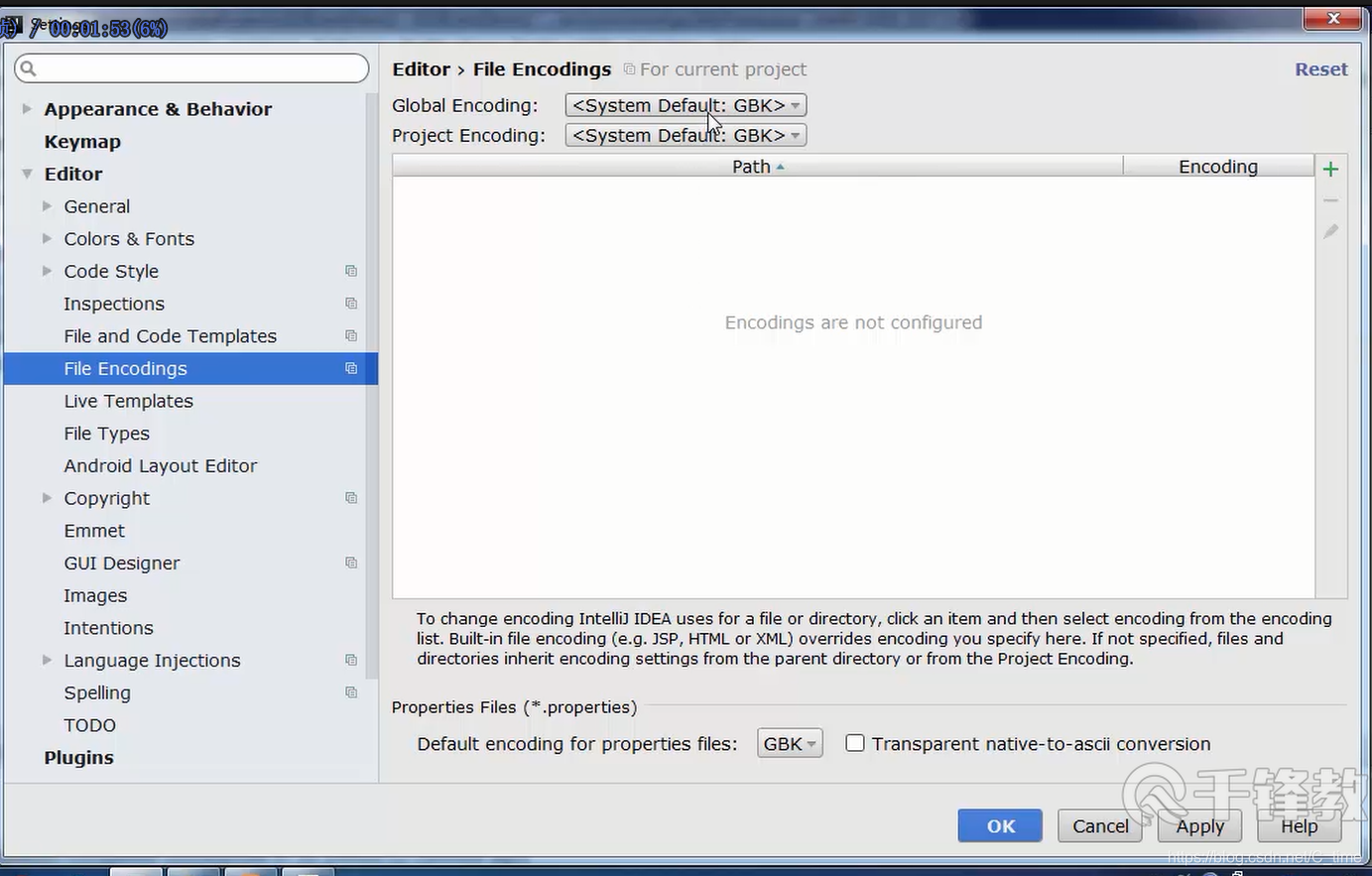Click project icon next to Spelling
The image size is (1372, 876).
click(x=351, y=692)
